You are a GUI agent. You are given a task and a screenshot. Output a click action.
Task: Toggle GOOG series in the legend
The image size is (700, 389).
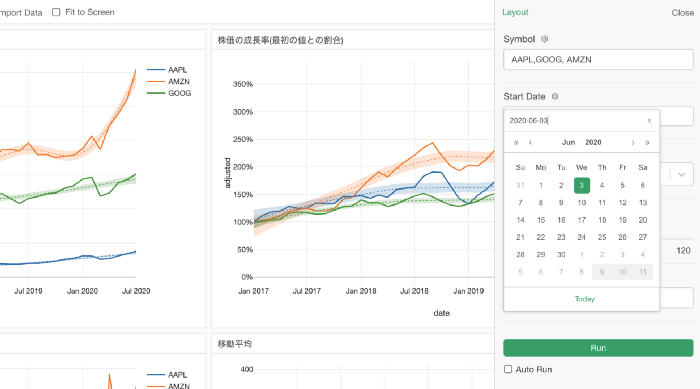pos(169,93)
